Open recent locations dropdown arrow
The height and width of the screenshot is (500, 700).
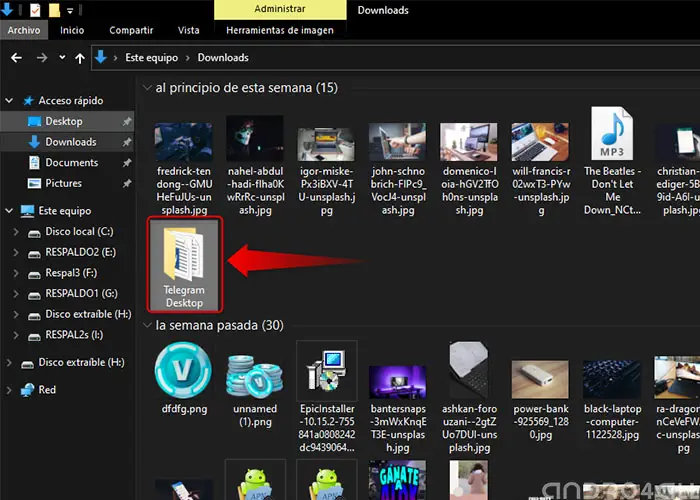tap(62, 57)
